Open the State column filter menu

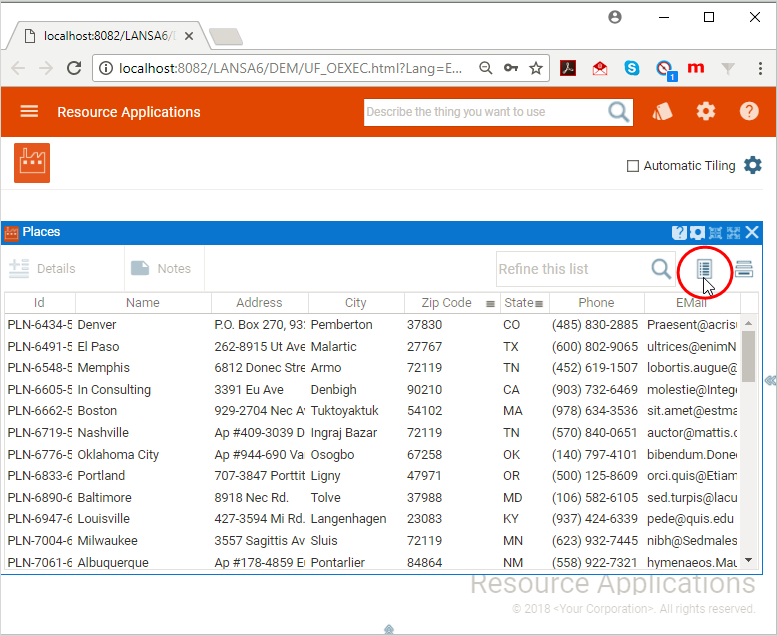(539, 304)
